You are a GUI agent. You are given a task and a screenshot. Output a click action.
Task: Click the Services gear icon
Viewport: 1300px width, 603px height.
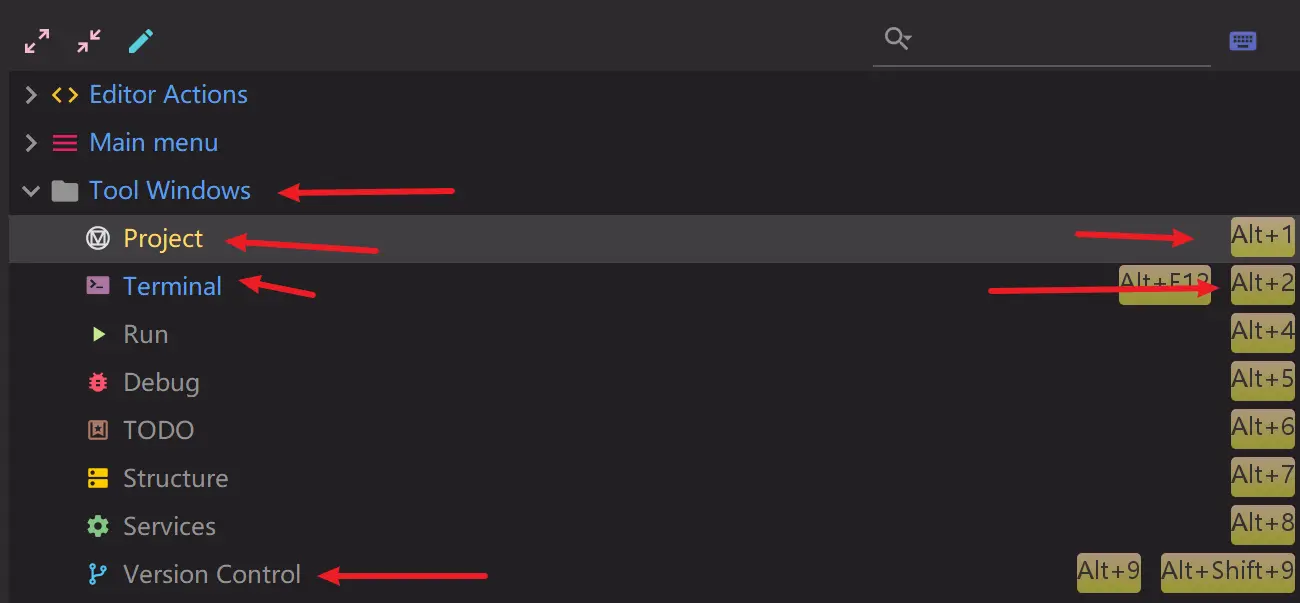click(x=97, y=526)
